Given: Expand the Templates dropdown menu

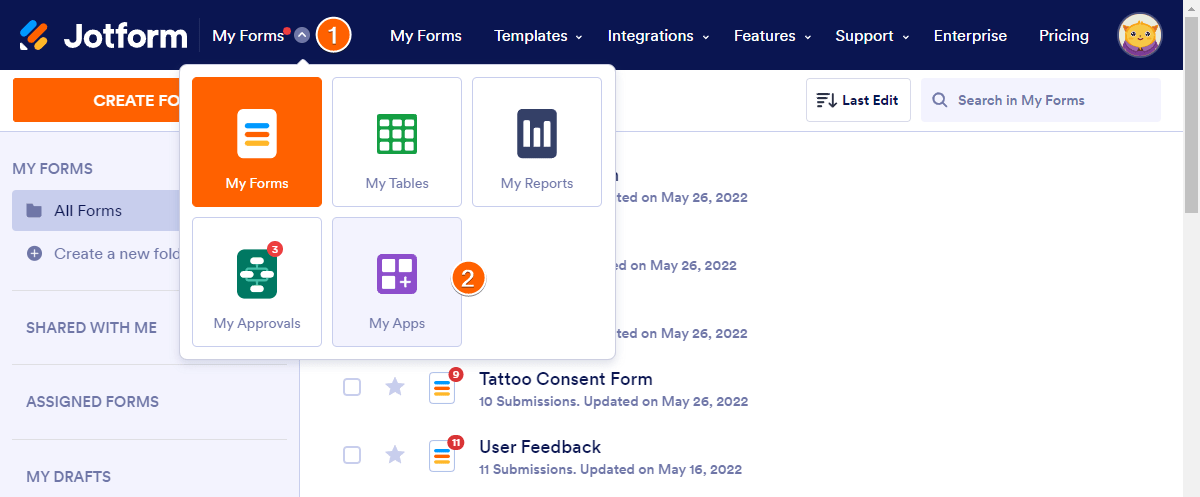Looking at the screenshot, I should pos(538,36).
